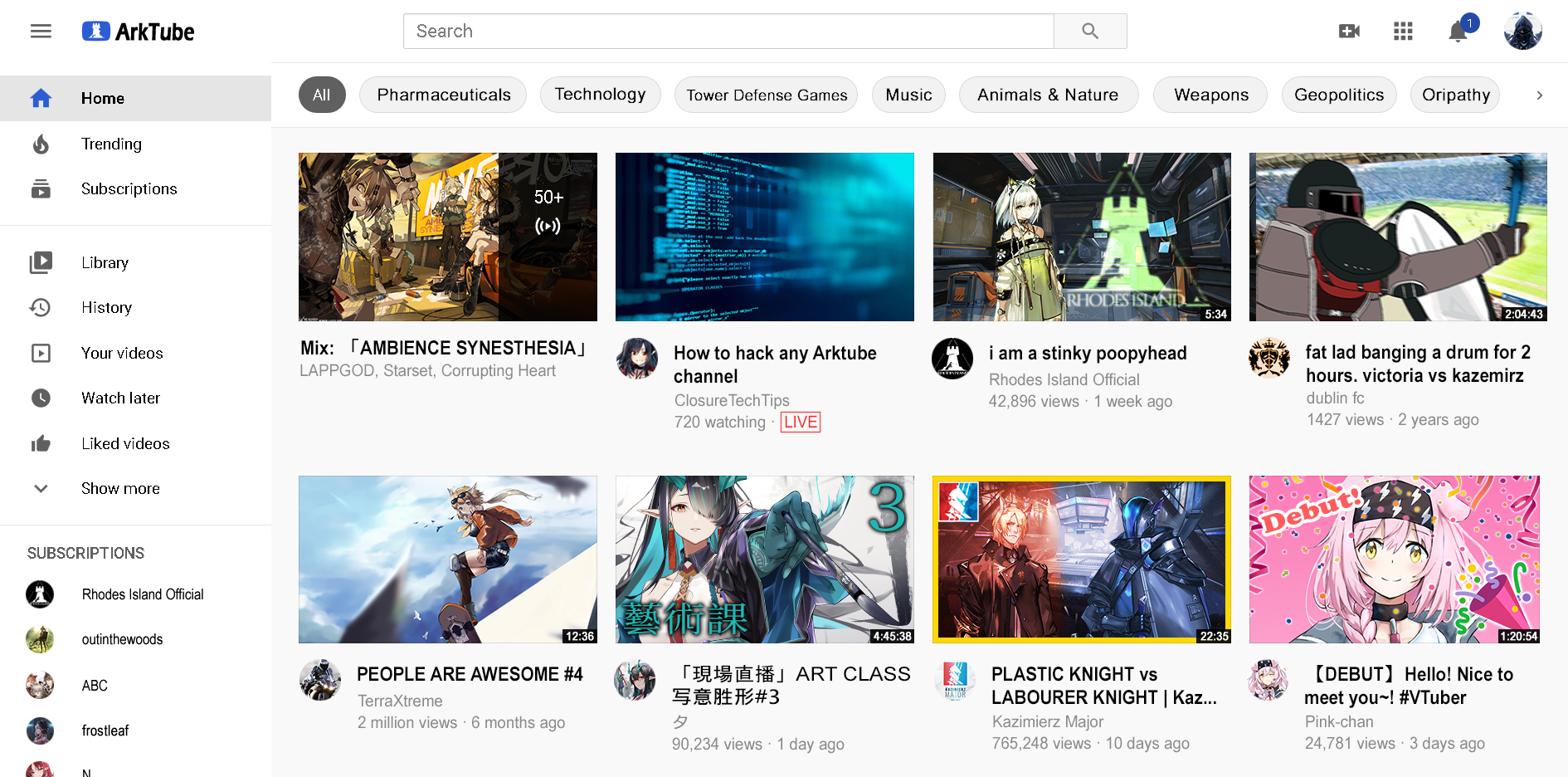Open History in the sidebar
Viewport: 1568px width, 777px height.
pyautogui.click(x=135, y=307)
